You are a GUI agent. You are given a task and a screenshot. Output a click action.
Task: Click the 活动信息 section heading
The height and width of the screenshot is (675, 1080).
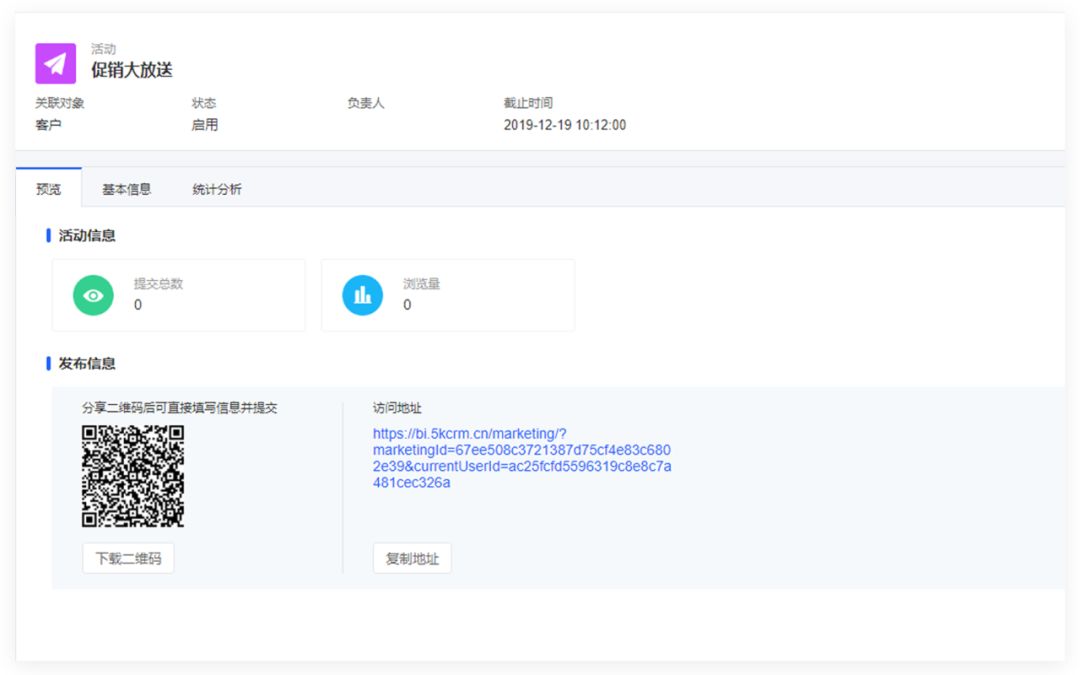pos(87,236)
